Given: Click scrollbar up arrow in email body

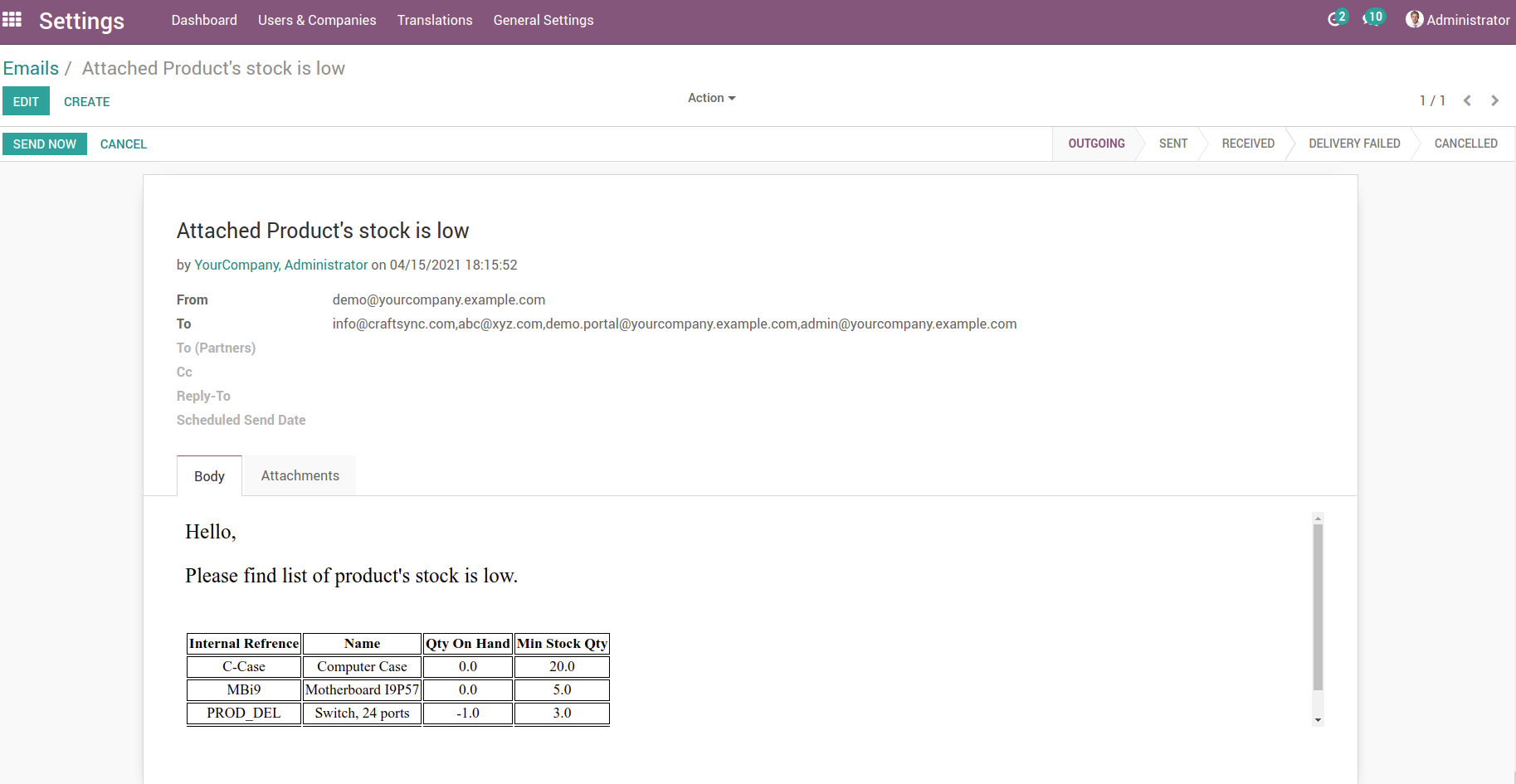Looking at the screenshot, I should coord(1318,519).
